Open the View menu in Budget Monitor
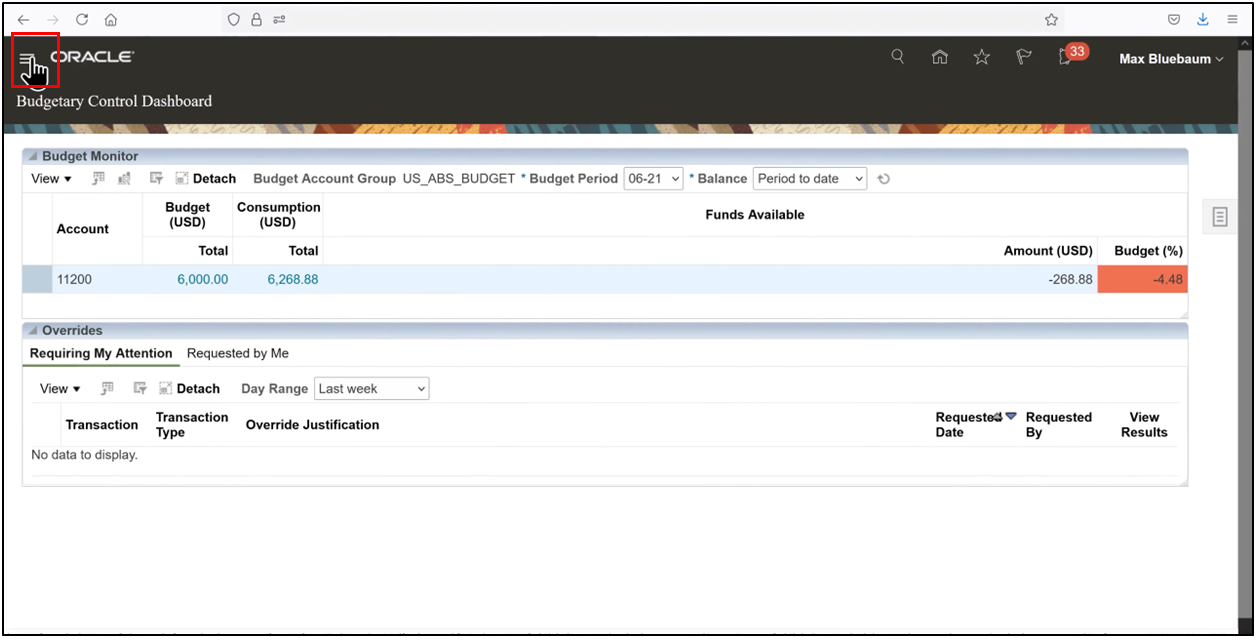The image size is (1256, 640). [x=49, y=178]
